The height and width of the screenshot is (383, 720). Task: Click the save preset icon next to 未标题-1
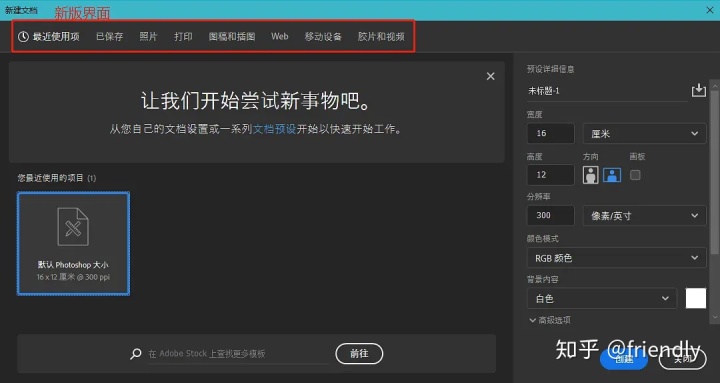698,90
